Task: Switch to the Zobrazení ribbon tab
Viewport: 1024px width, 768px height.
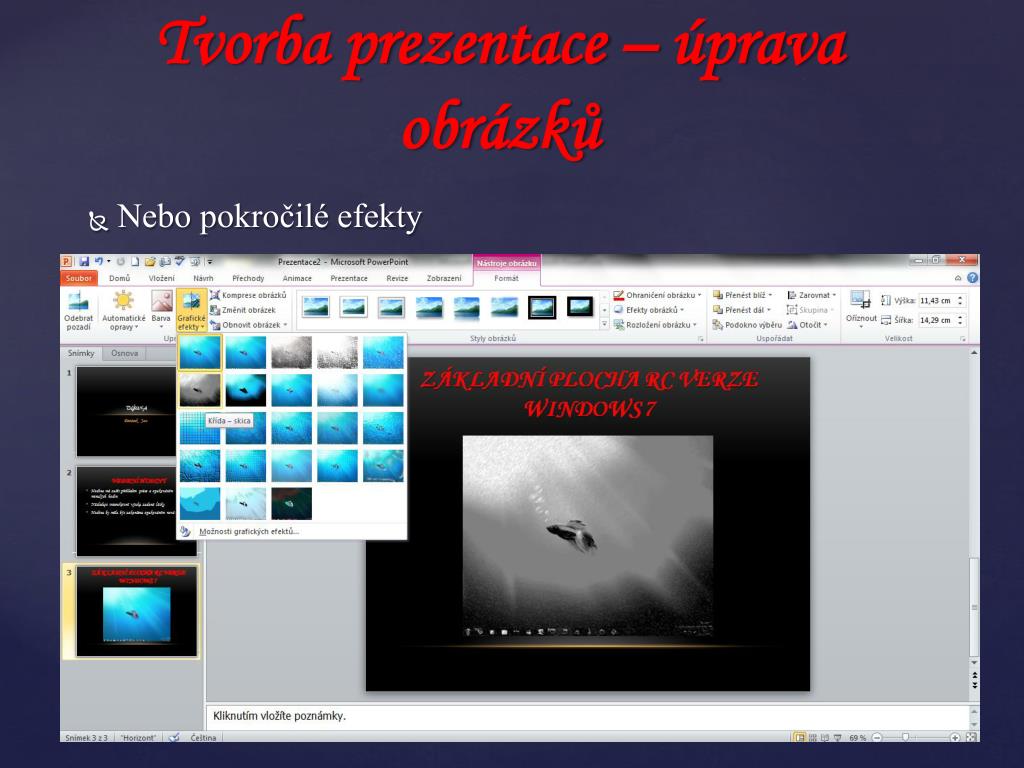Action: [x=444, y=278]
